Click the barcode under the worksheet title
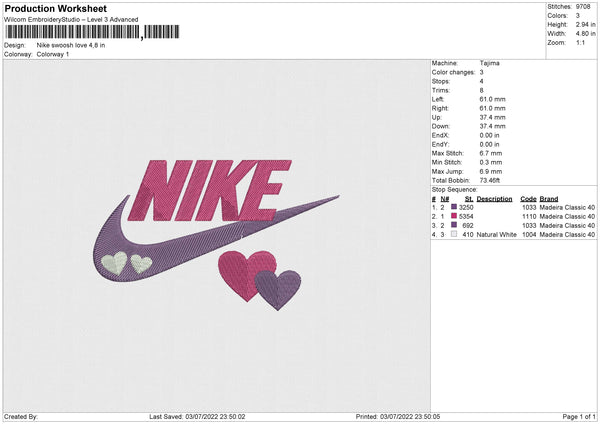 (91, 32)
